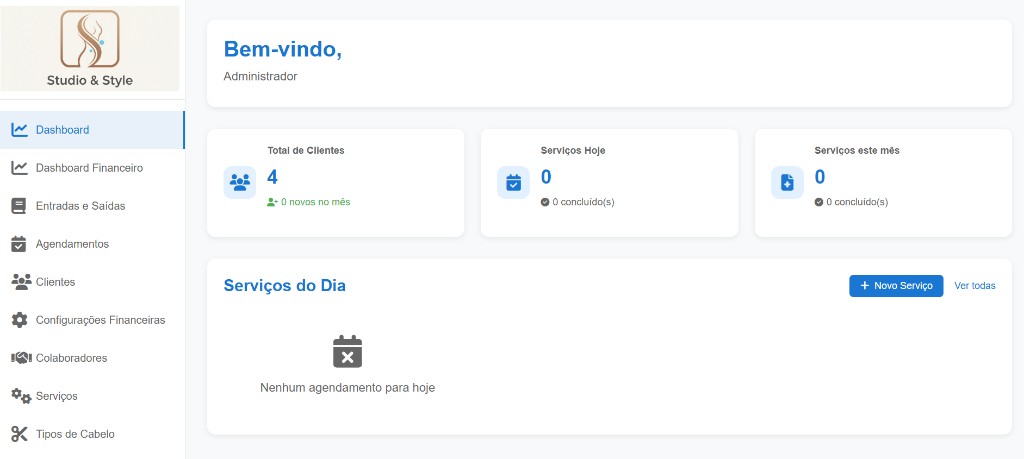Screen dimensions: 1024x459
Task: Click the Serviços Hoje count 0
Action: tap(546, 177)
